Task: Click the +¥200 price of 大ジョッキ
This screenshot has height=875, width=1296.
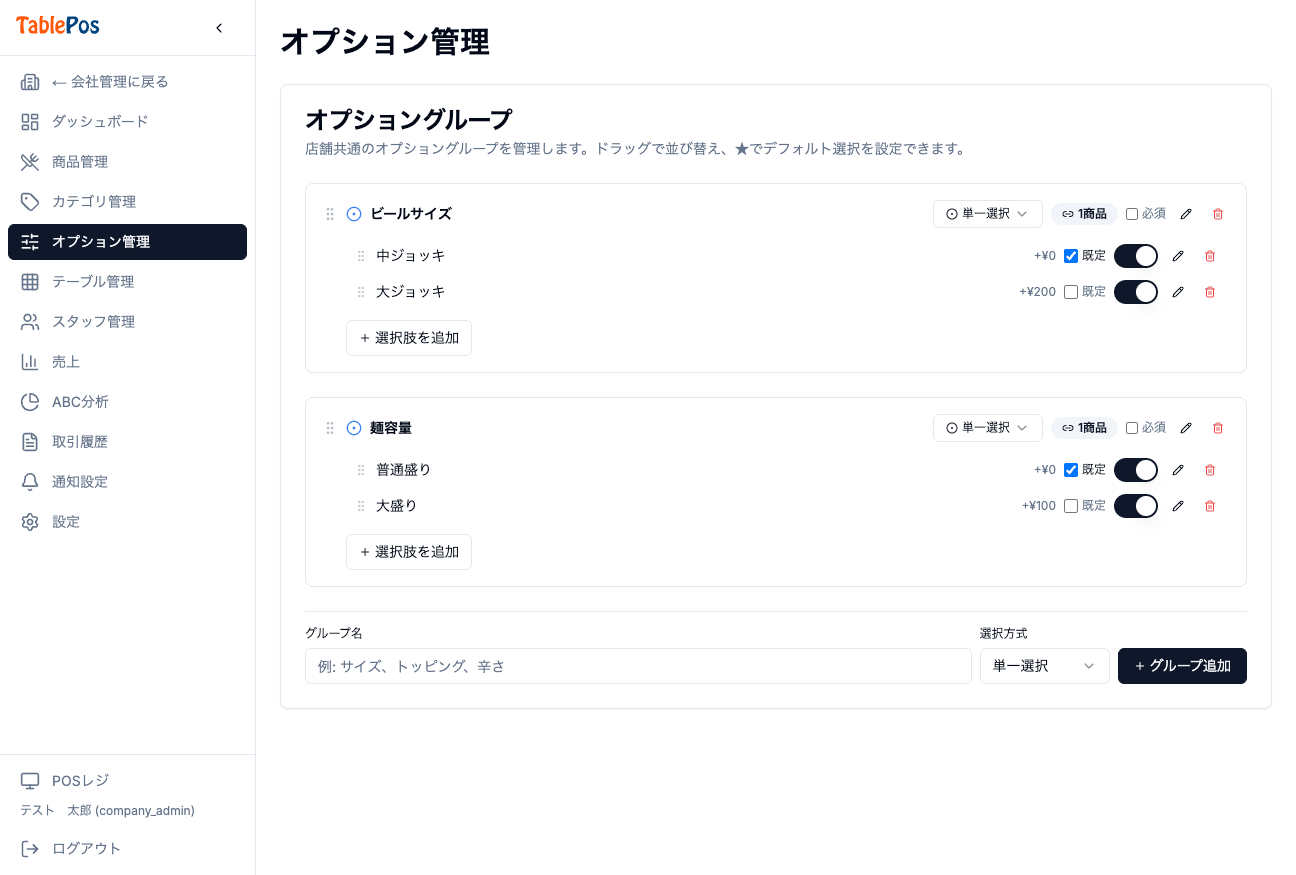Action: pyautogui.click(x=1038, y=292)
